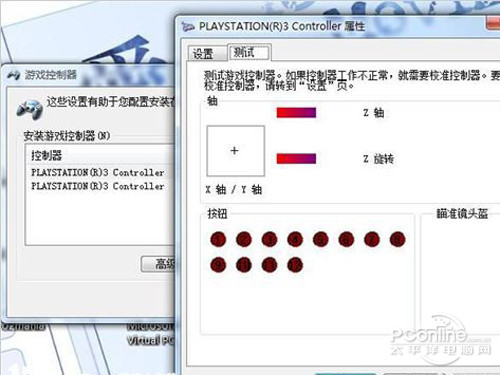Select the lower PLAYSTATION(R)3 Controller list row
Viewport: 500px width, 375px height.
pos(98,186)
